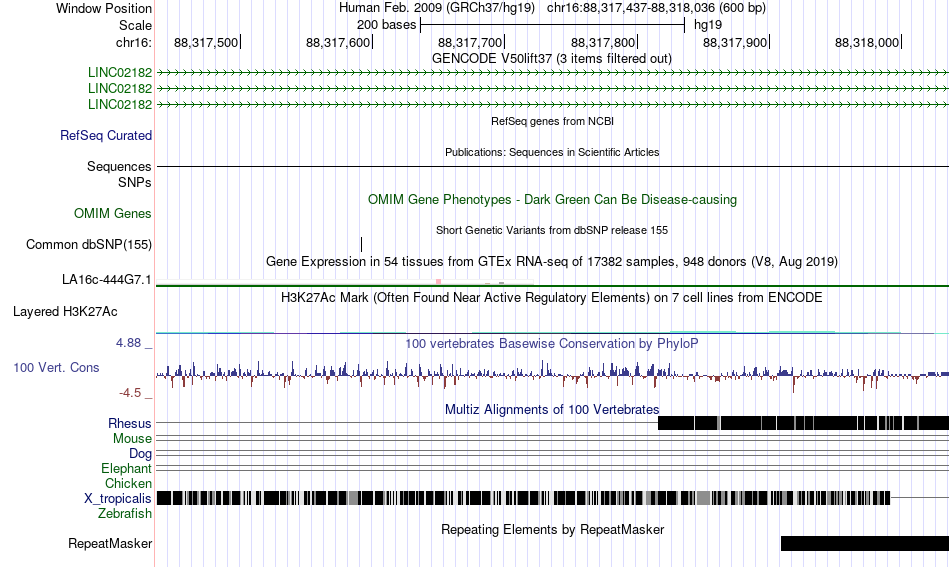Viewport: 950px width, 567px height.
Task: Open the GTEx Gene Expression track title
Action: click(x=552, y=262)
